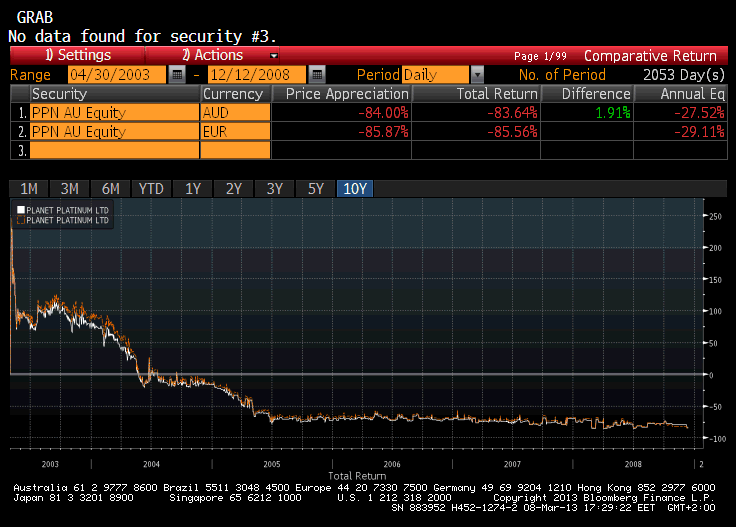Click the Period field showing Daily
736x527 pixels.
tap(435, 75)
